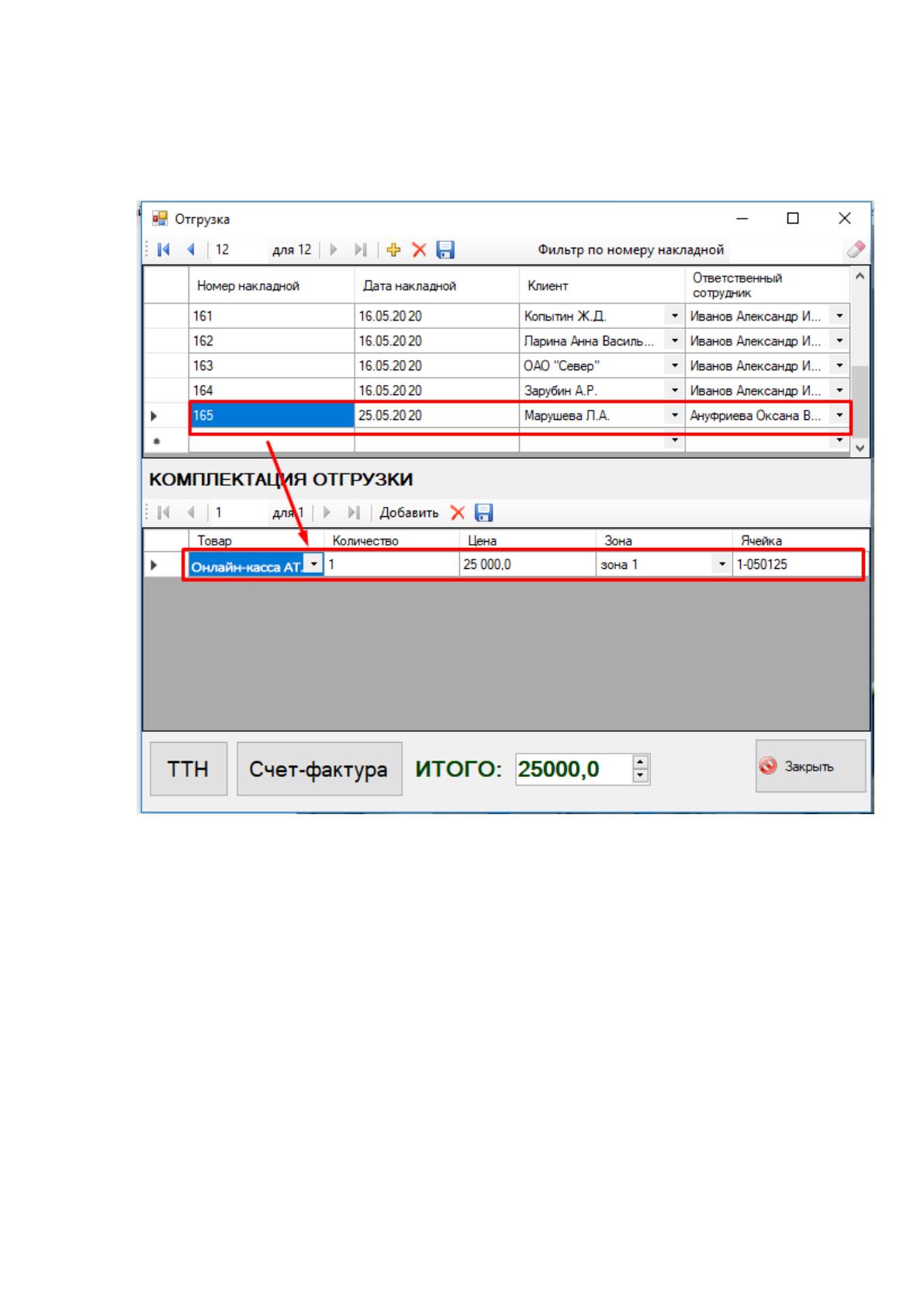This screenshot has height=1307, width=924.
Task: Open client dropdown for Зарубин А.Р.
Action: [x=675, y=390]
